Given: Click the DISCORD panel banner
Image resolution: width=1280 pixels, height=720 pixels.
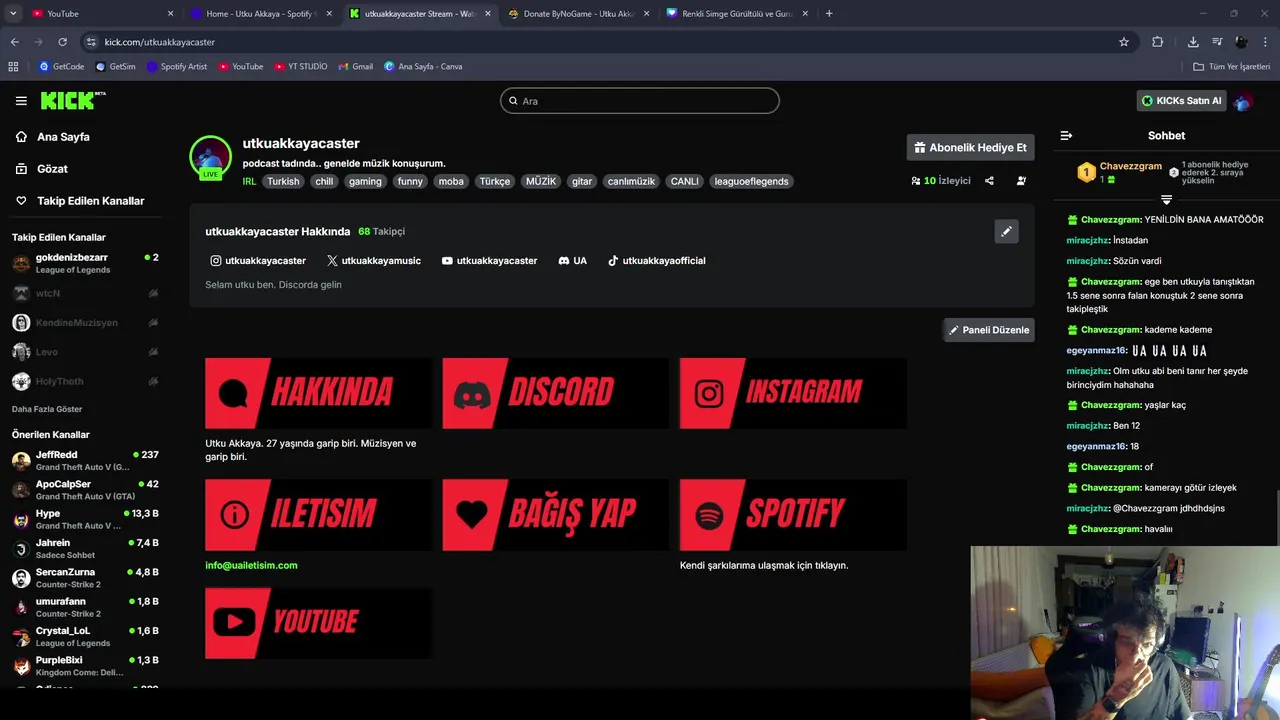Looking at the screenshot, I should (556, 393).
